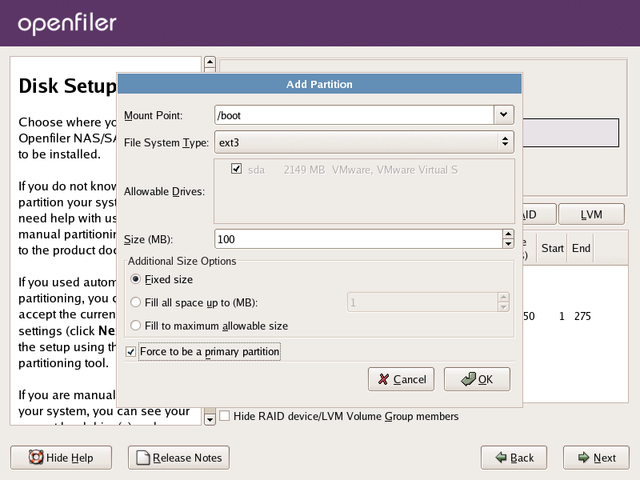The width and height of the screenshot is (640, 480).
Task: Choose Fill all space up to (MB)
Action: point(136,302)
